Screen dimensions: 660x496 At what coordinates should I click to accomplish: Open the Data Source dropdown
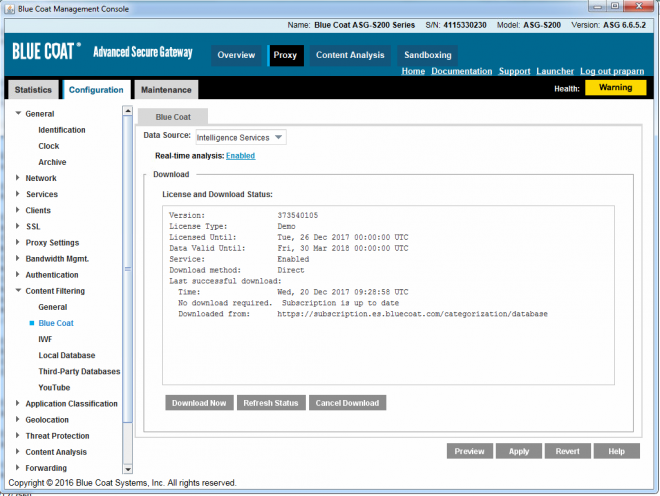tap(241, 137)
